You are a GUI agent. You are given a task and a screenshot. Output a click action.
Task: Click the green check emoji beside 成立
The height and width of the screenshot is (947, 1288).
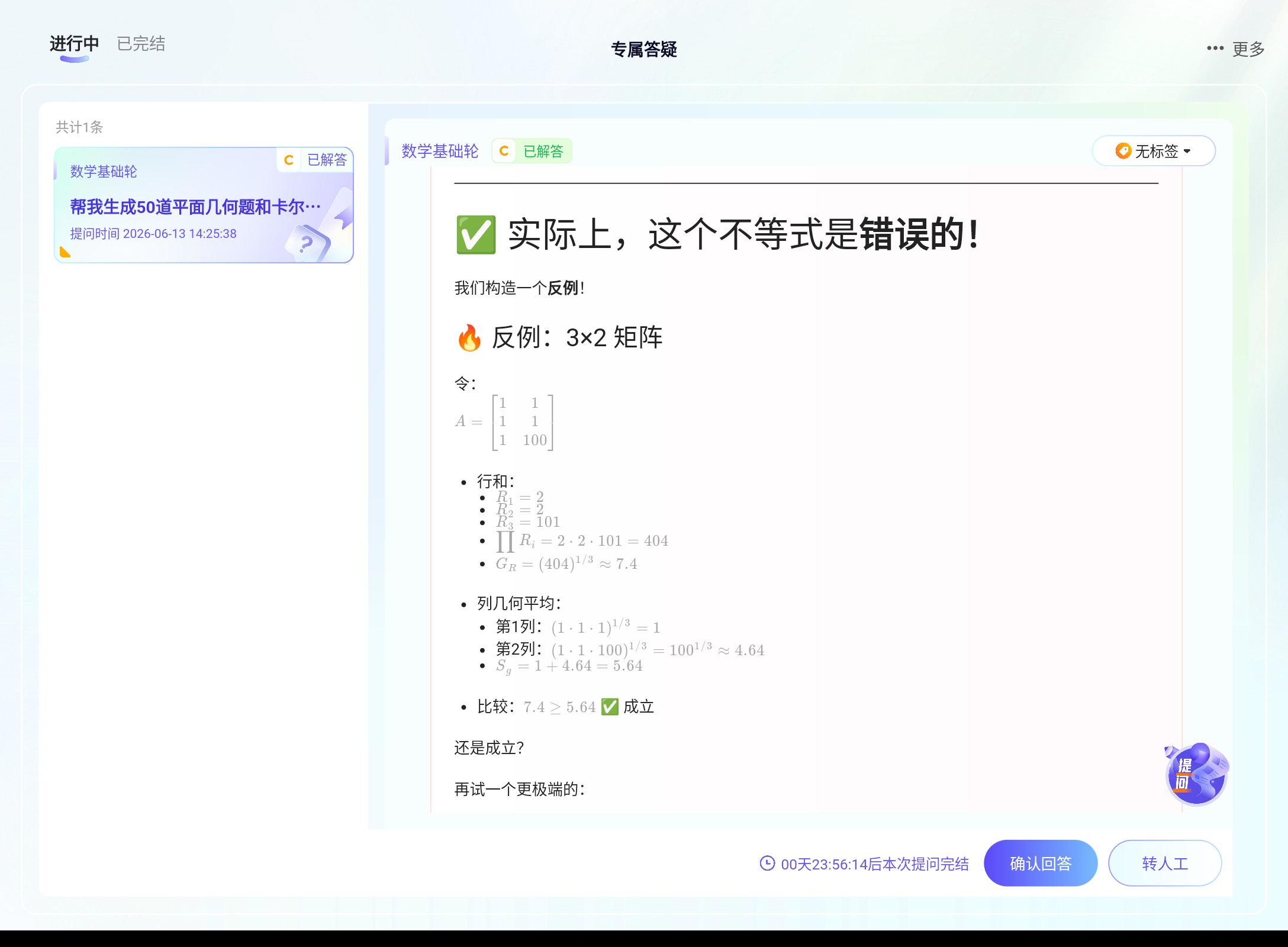(610, 707)
